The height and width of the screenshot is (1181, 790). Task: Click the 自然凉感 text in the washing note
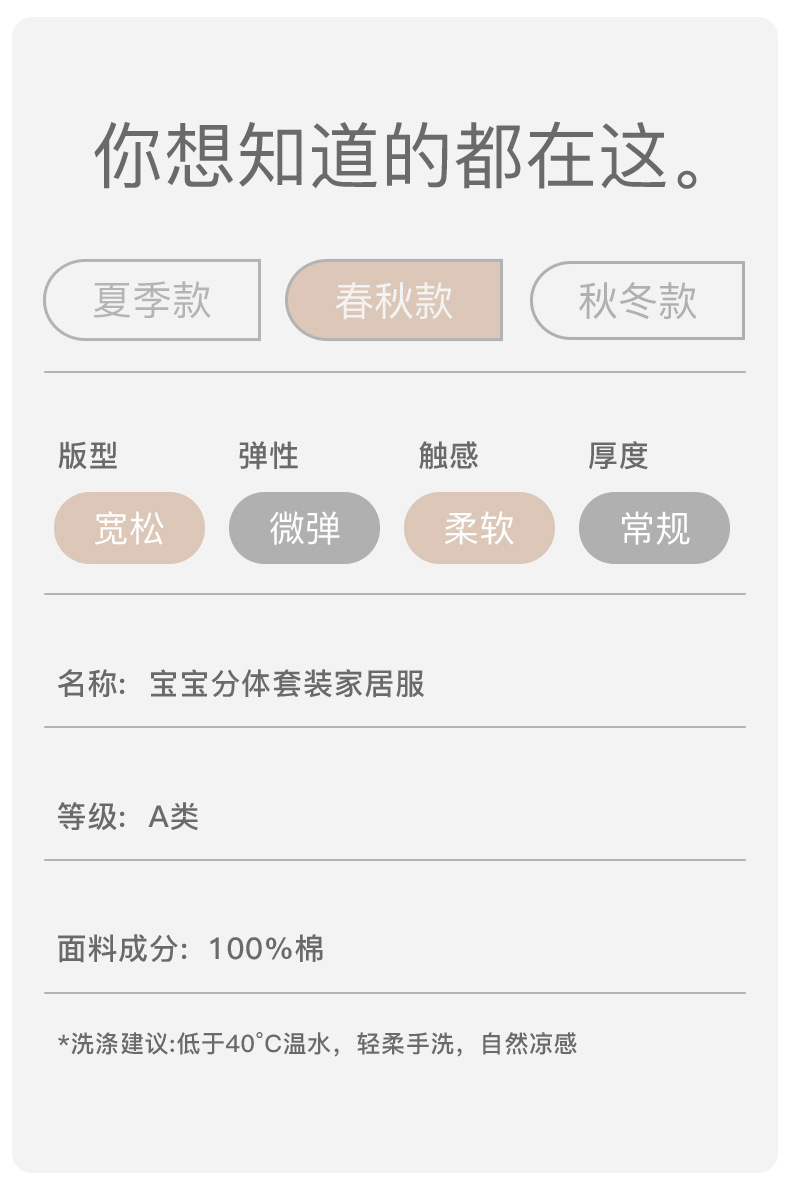click(529, 1045)
